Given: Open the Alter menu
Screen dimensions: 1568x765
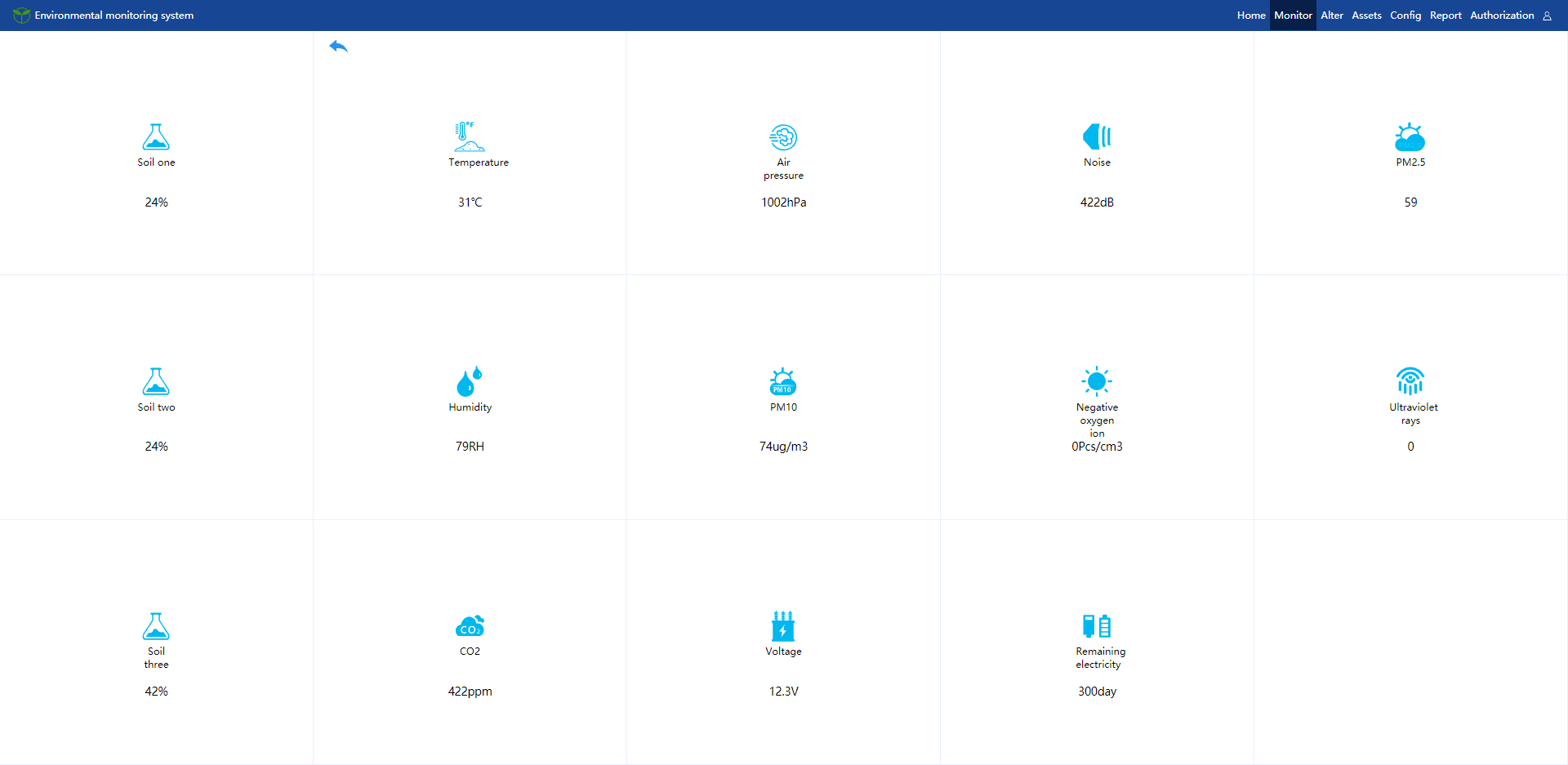Looking at the screenshot, I should tap(1332, 16).
